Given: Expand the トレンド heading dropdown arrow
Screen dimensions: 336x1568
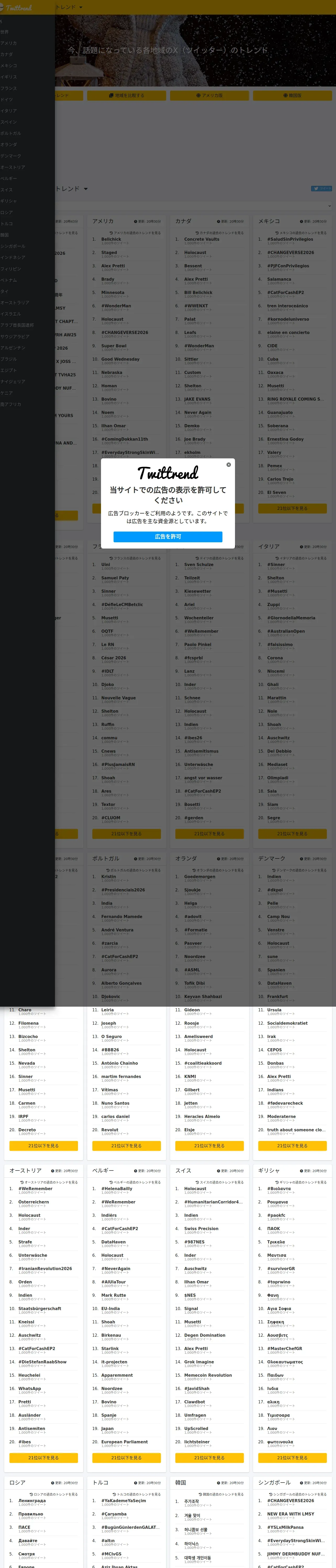Looking at the screenshot, I should (85, 189).
